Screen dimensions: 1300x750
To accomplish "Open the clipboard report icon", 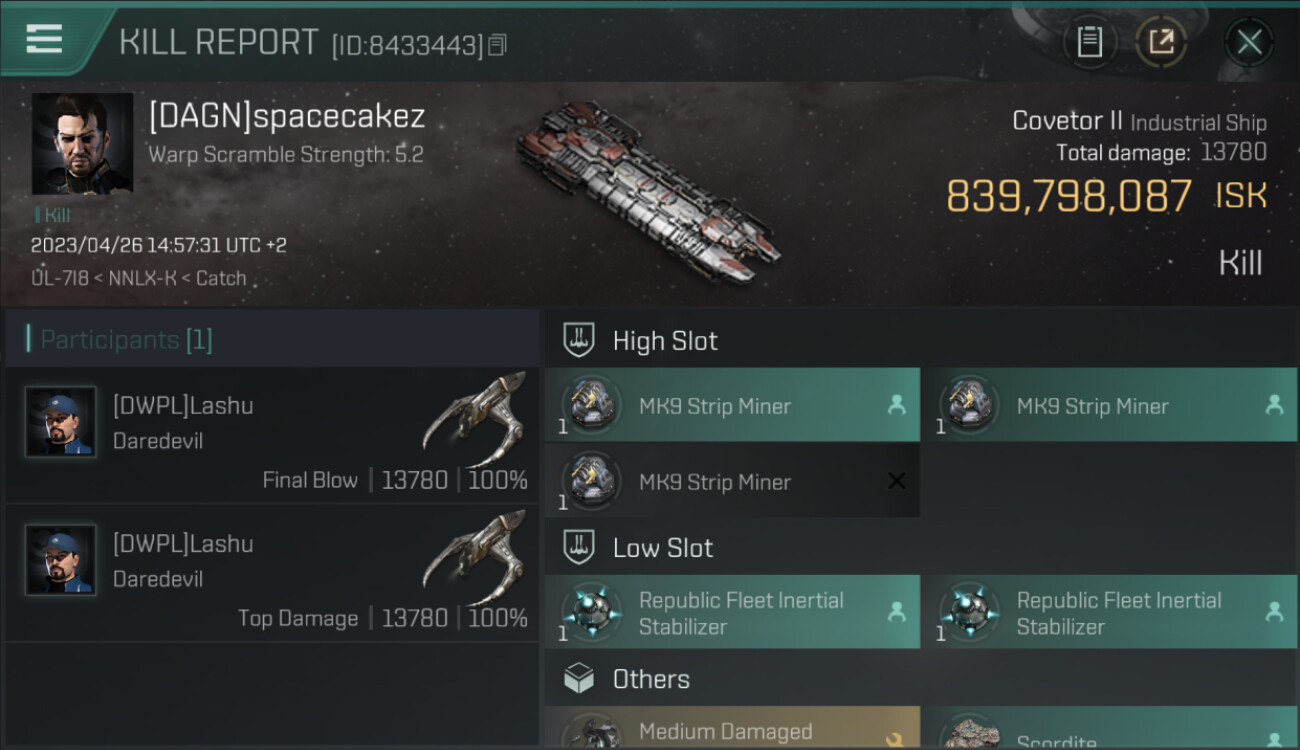I will click(1089, 42).
